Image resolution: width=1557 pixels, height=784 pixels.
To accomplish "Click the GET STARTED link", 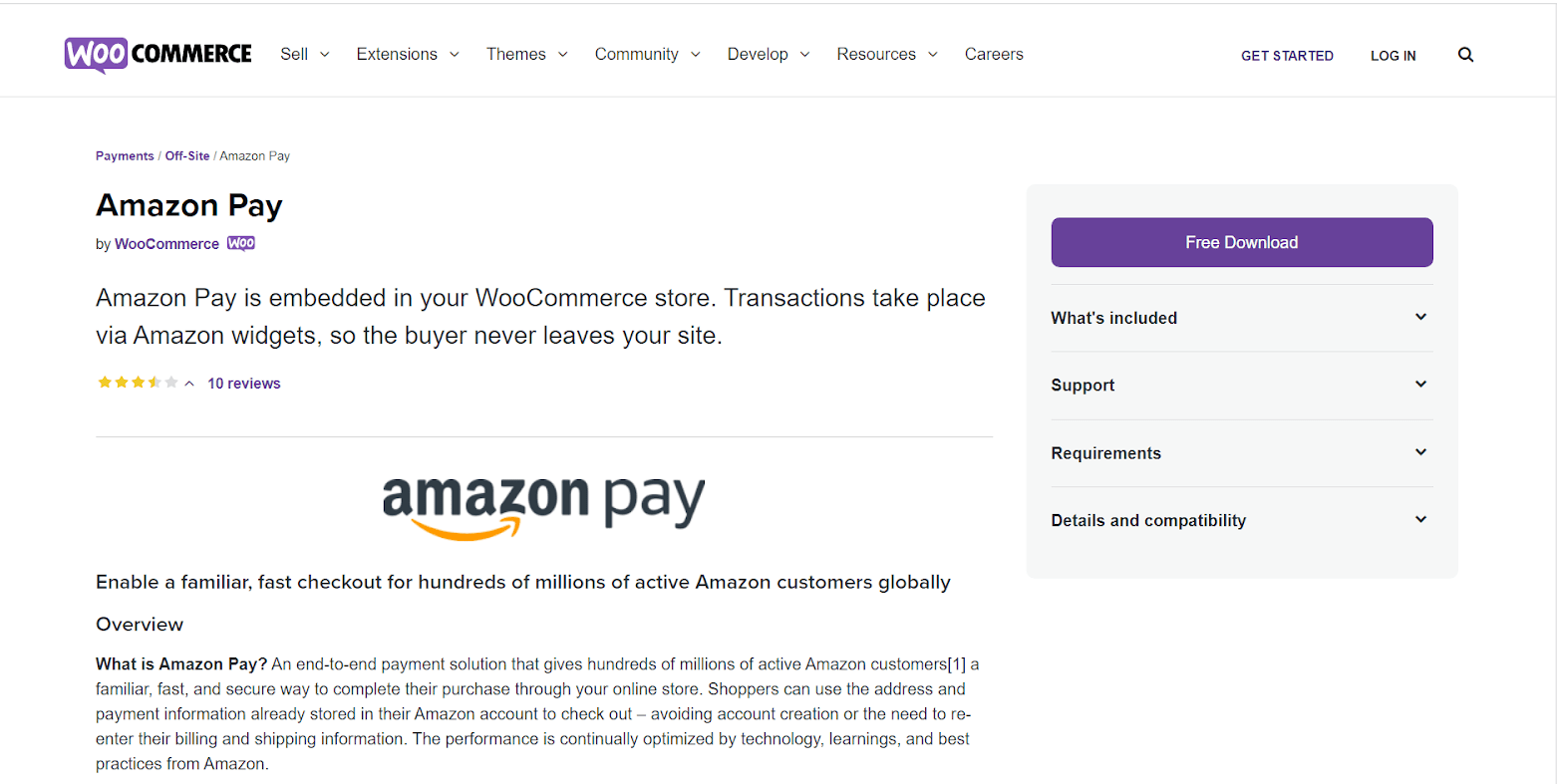I will [1287, 56].
